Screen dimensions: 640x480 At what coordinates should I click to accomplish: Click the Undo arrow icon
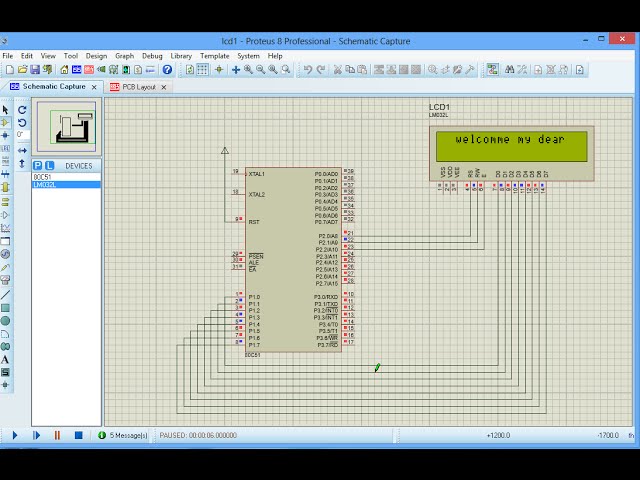(308, 70)
